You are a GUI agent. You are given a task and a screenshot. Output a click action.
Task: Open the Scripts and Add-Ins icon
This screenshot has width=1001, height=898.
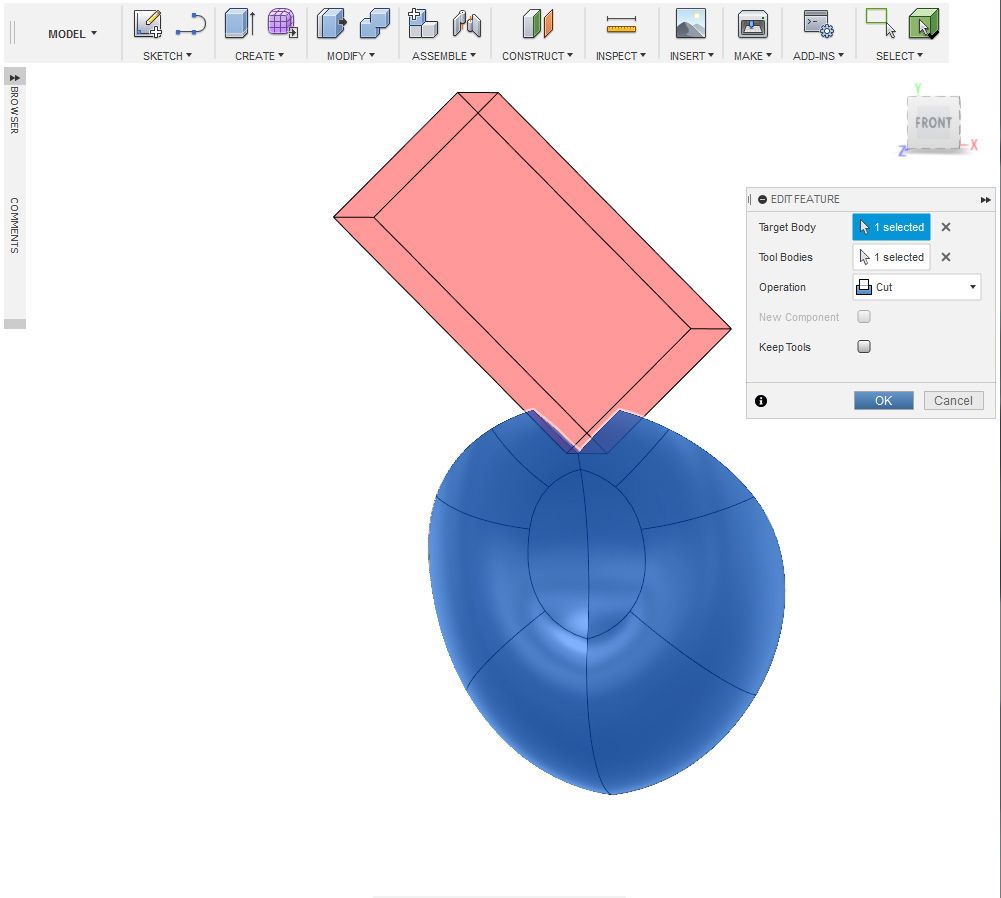click(x=817, y=23)
